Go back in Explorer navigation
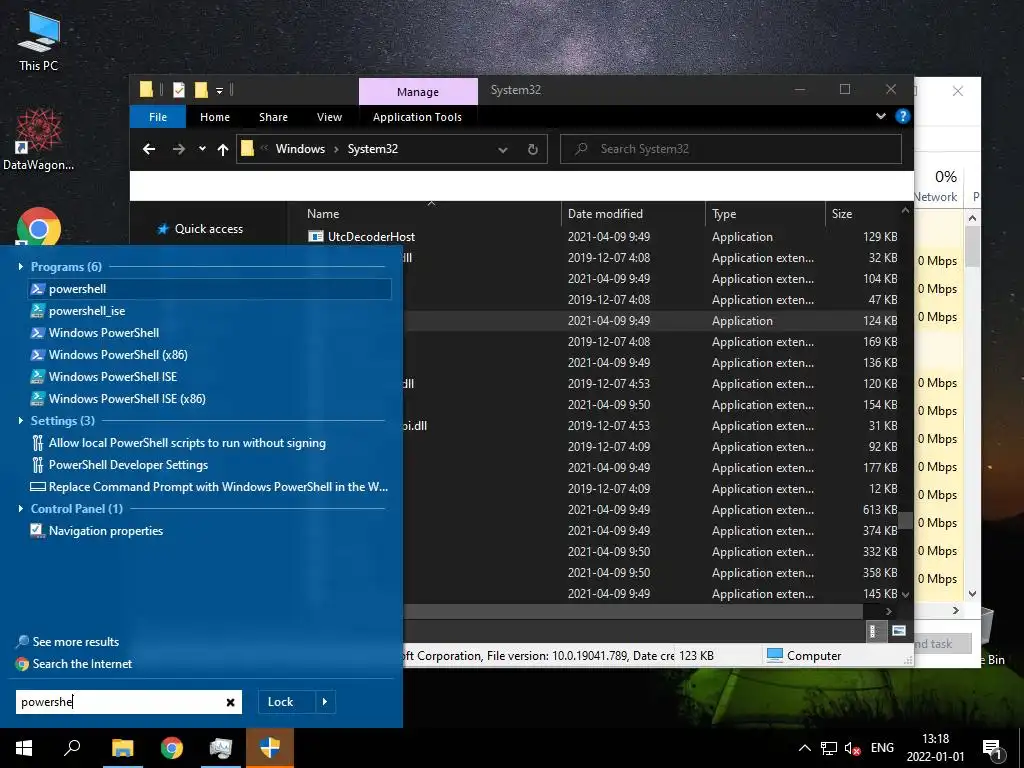 click(x=149, y=149)
